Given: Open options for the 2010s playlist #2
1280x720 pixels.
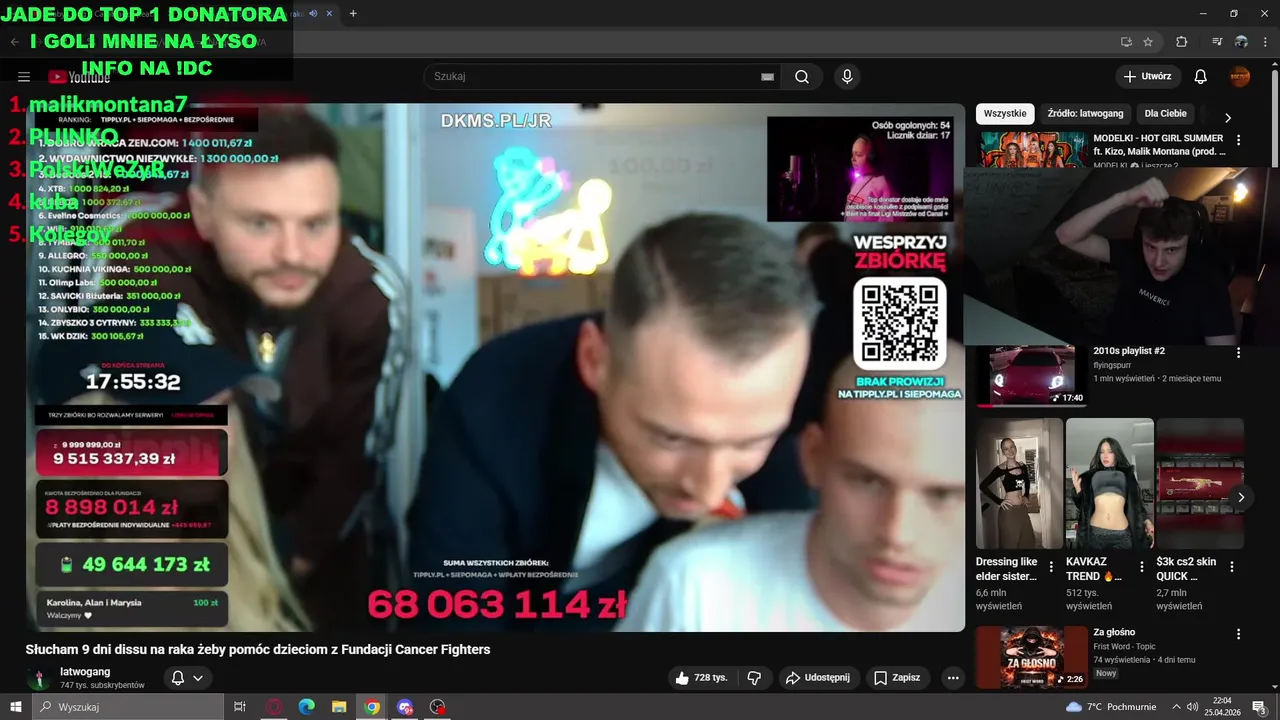Looking at the screenshot, I should tap(1239, 353).
